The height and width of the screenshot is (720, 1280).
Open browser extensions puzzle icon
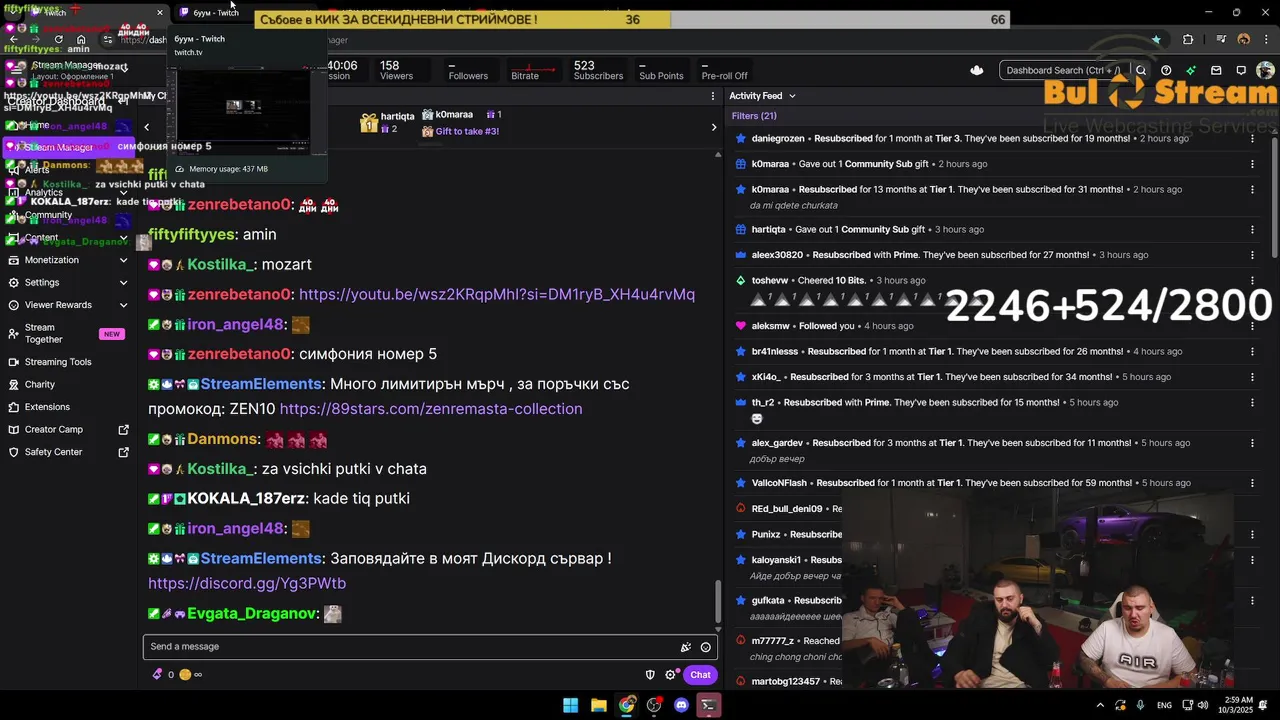pos(1188,40)
